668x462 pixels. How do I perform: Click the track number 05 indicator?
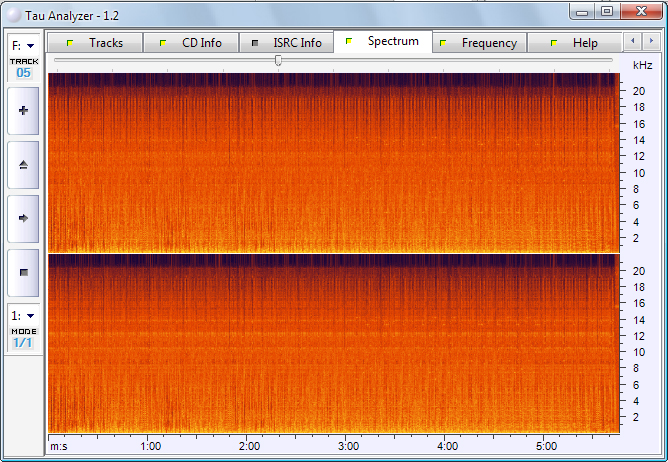[x=23, y=72]
